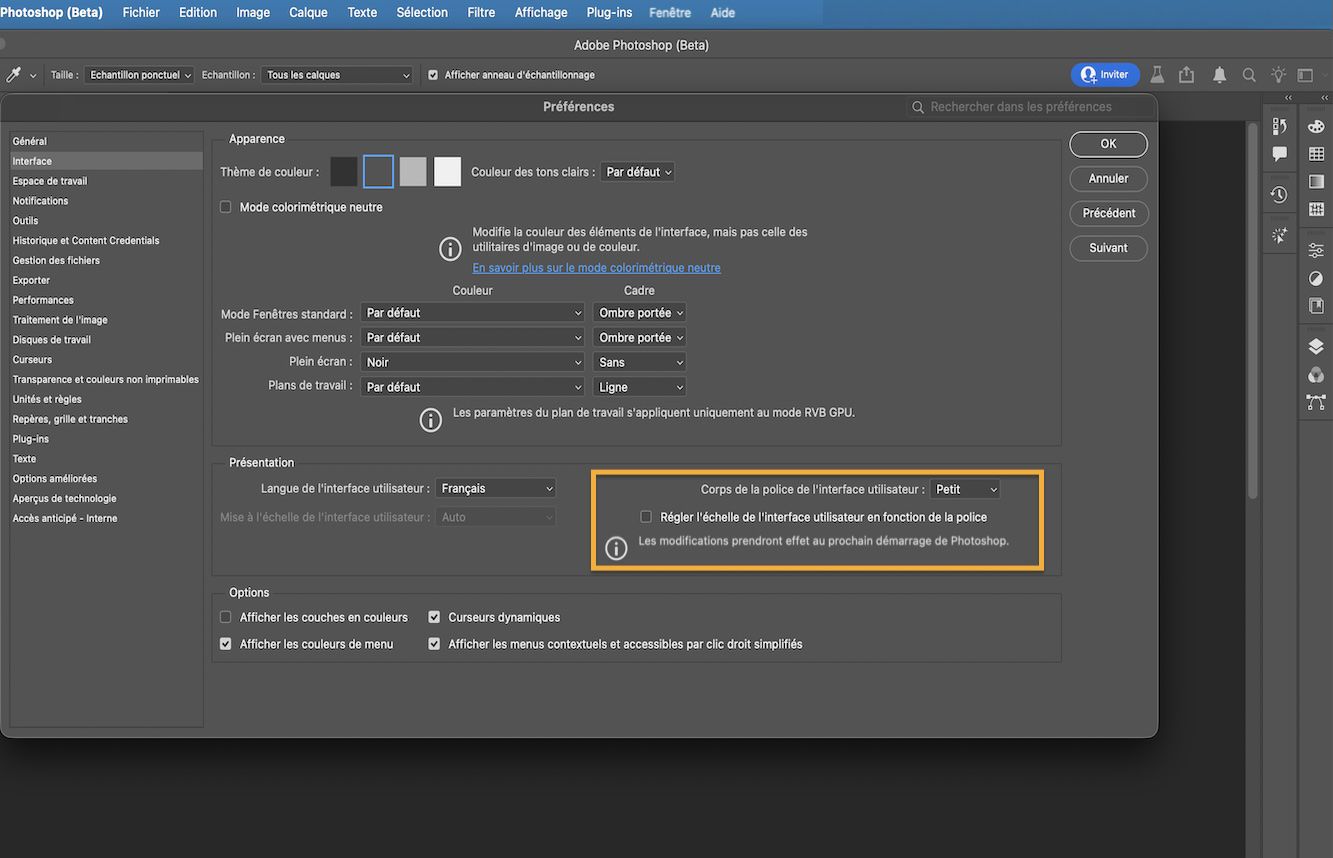Enable Mode colorimétrique neutre checkbox
1333x858 pixels.
tap(225, 207)
